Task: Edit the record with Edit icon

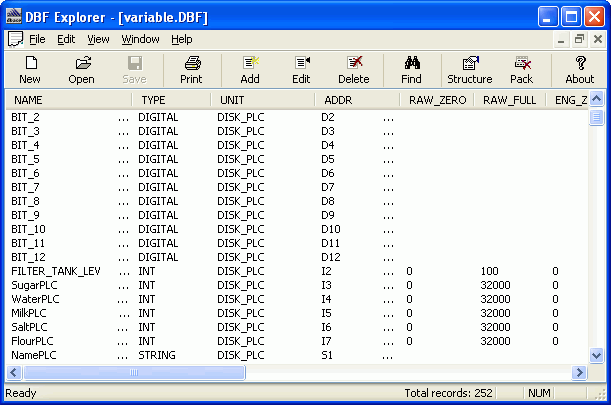Action: click(301, 70)
